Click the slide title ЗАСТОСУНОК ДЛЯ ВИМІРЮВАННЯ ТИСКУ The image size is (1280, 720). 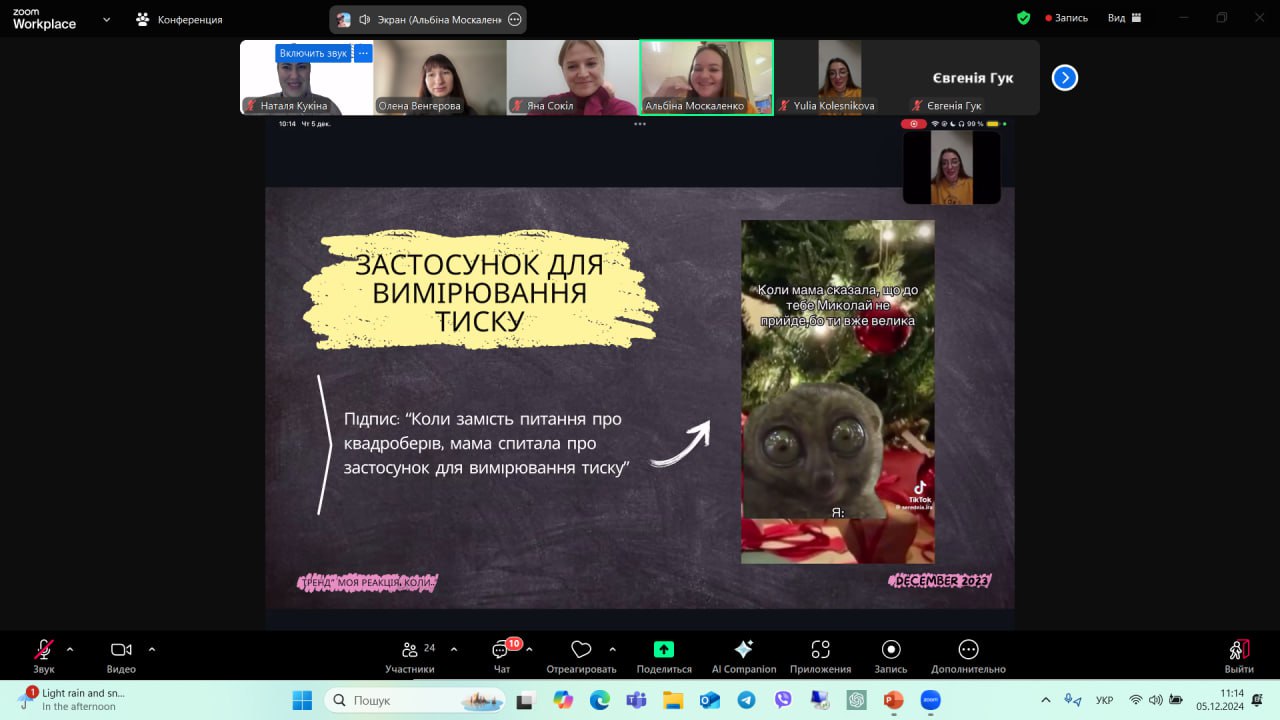tap(480, 292)
